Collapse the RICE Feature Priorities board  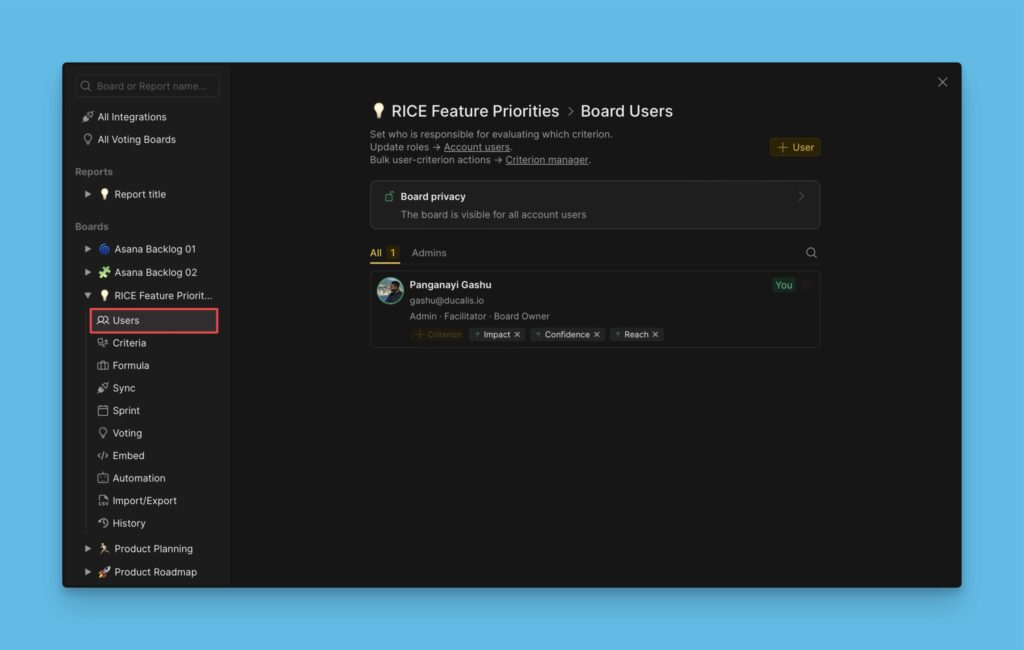tap(87, 295)
